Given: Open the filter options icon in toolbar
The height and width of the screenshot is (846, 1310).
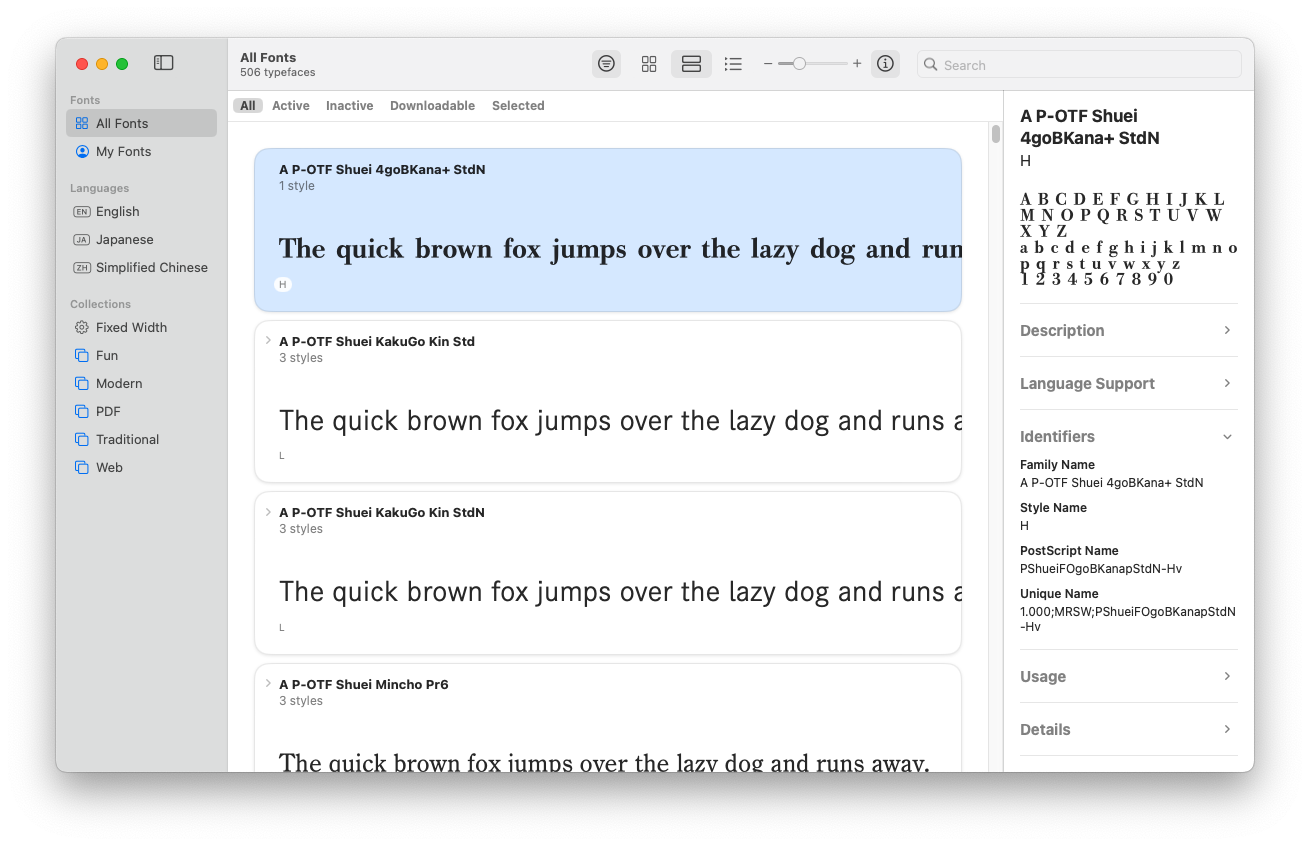Looking at the screenshot, I should tap(606, 64).
